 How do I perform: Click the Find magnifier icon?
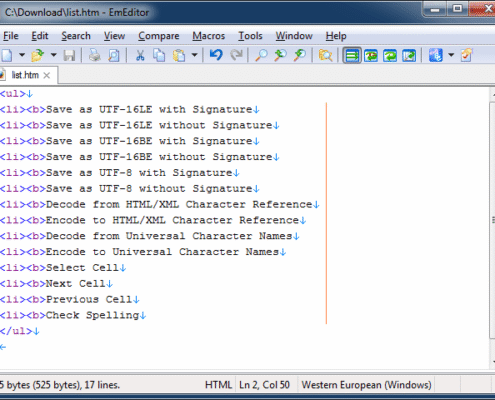(x=261, y=55)
